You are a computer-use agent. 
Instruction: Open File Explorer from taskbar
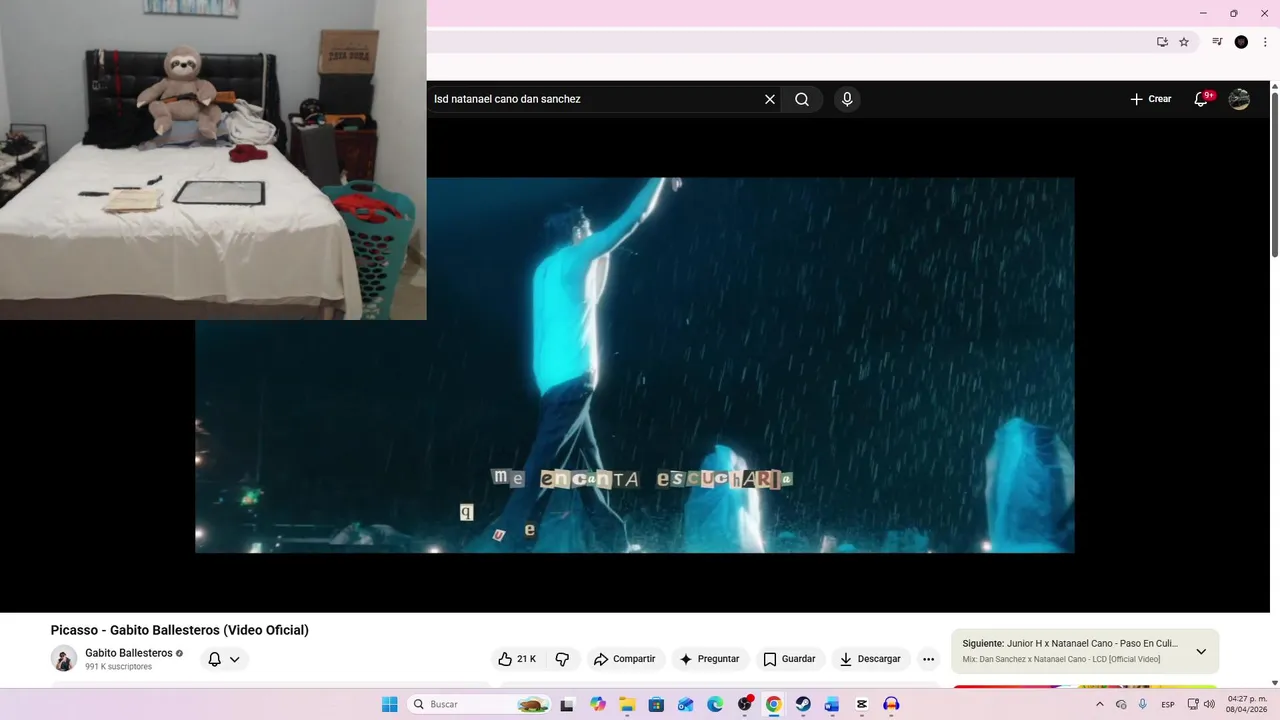[627, 704]
